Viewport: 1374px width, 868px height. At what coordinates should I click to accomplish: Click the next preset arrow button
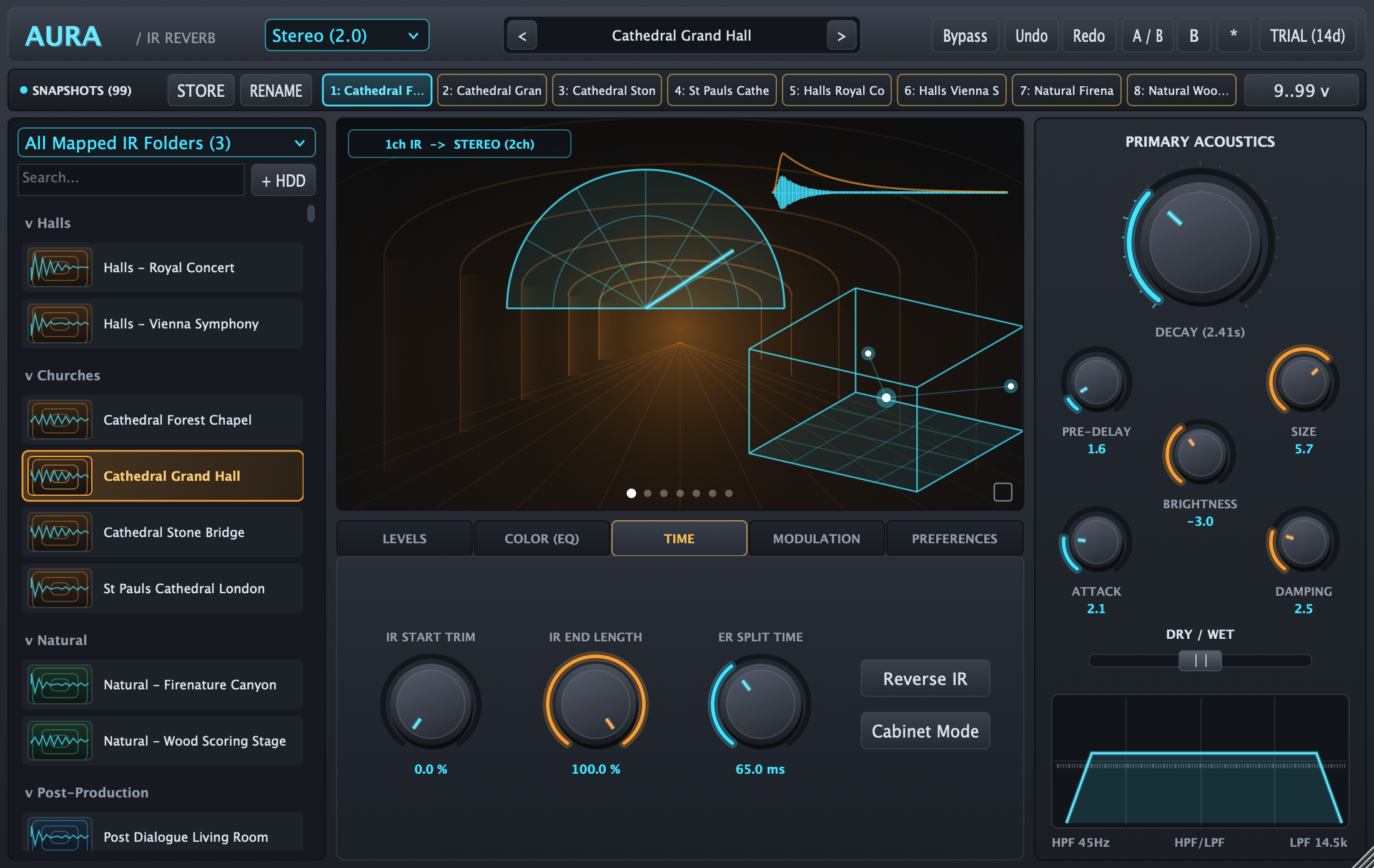click(841, 36)
